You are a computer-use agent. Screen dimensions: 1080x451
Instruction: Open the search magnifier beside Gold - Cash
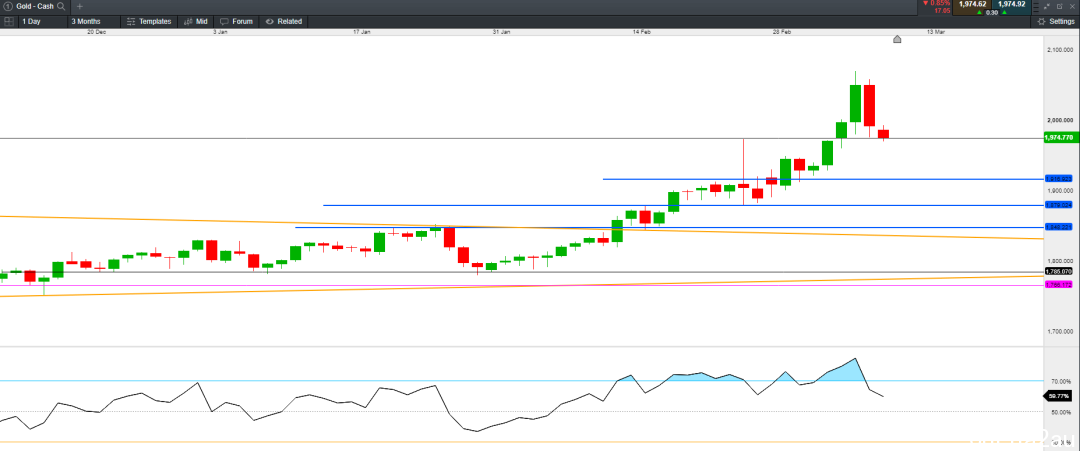pos(61,6)
